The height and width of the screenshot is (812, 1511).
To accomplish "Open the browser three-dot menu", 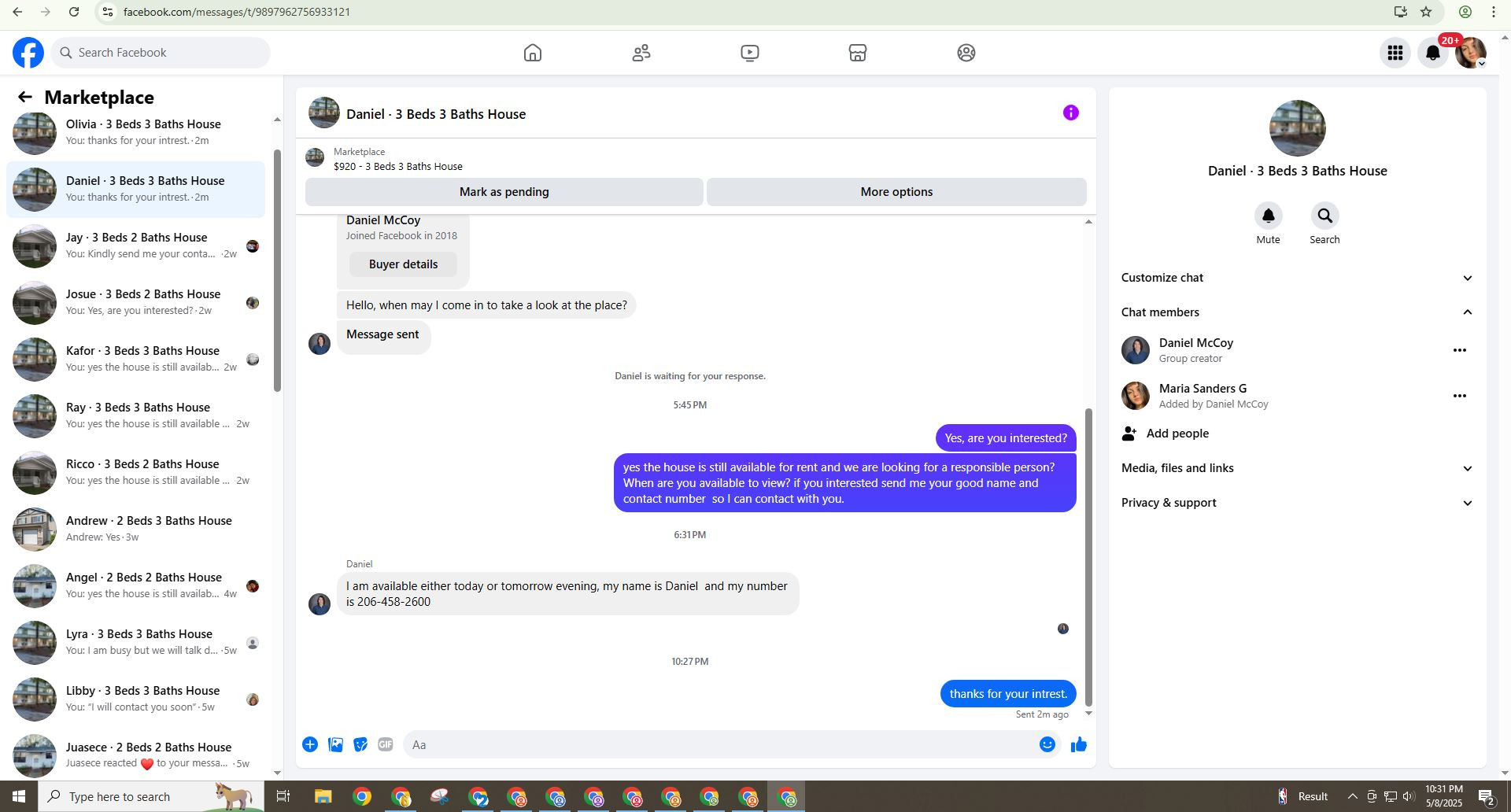I will pyautogui.click(x=1494, y=12).
